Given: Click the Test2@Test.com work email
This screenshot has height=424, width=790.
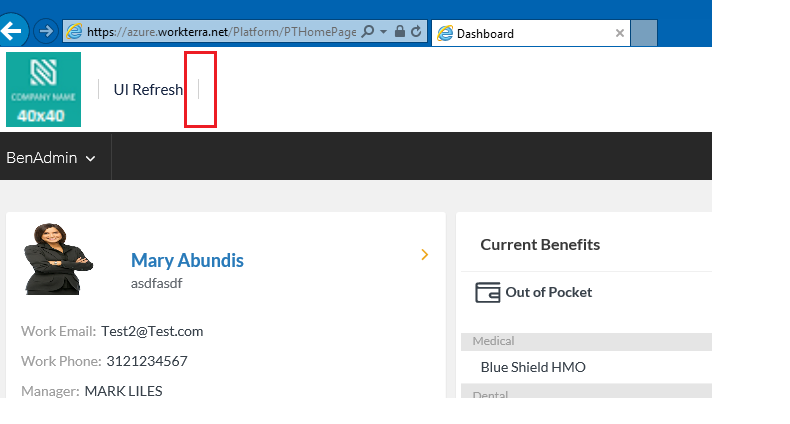Looking at the screenshot, I should click(x=152, y=331).
